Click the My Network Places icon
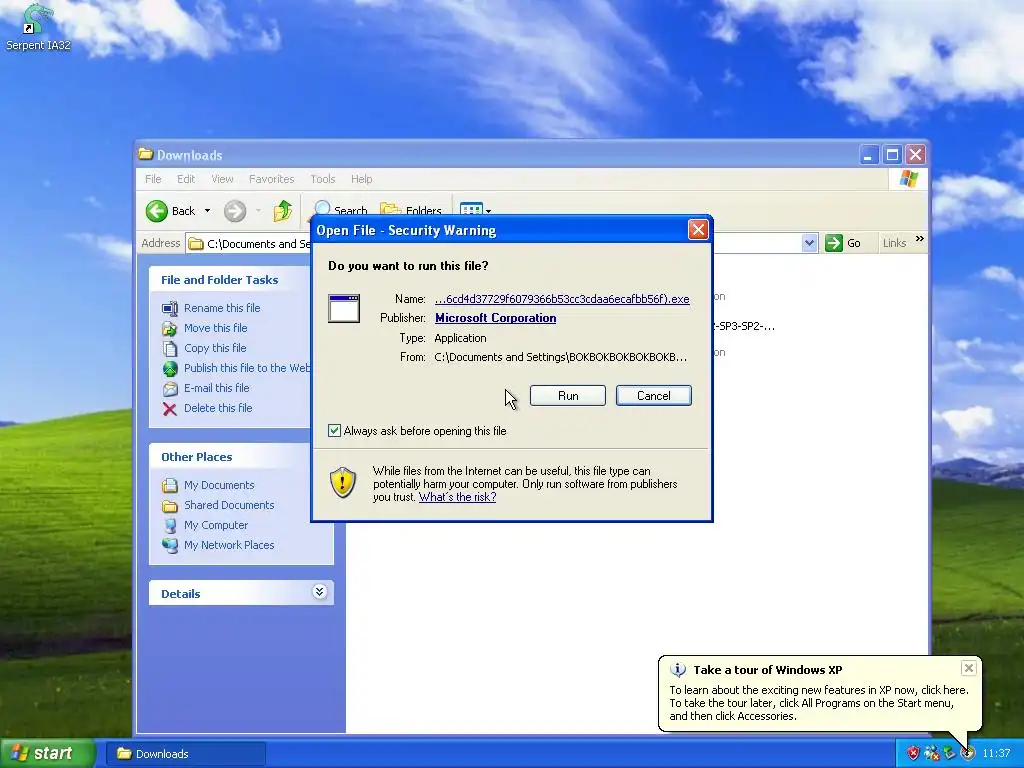This screenshot has width=1024, height=768. coord(170,545)
